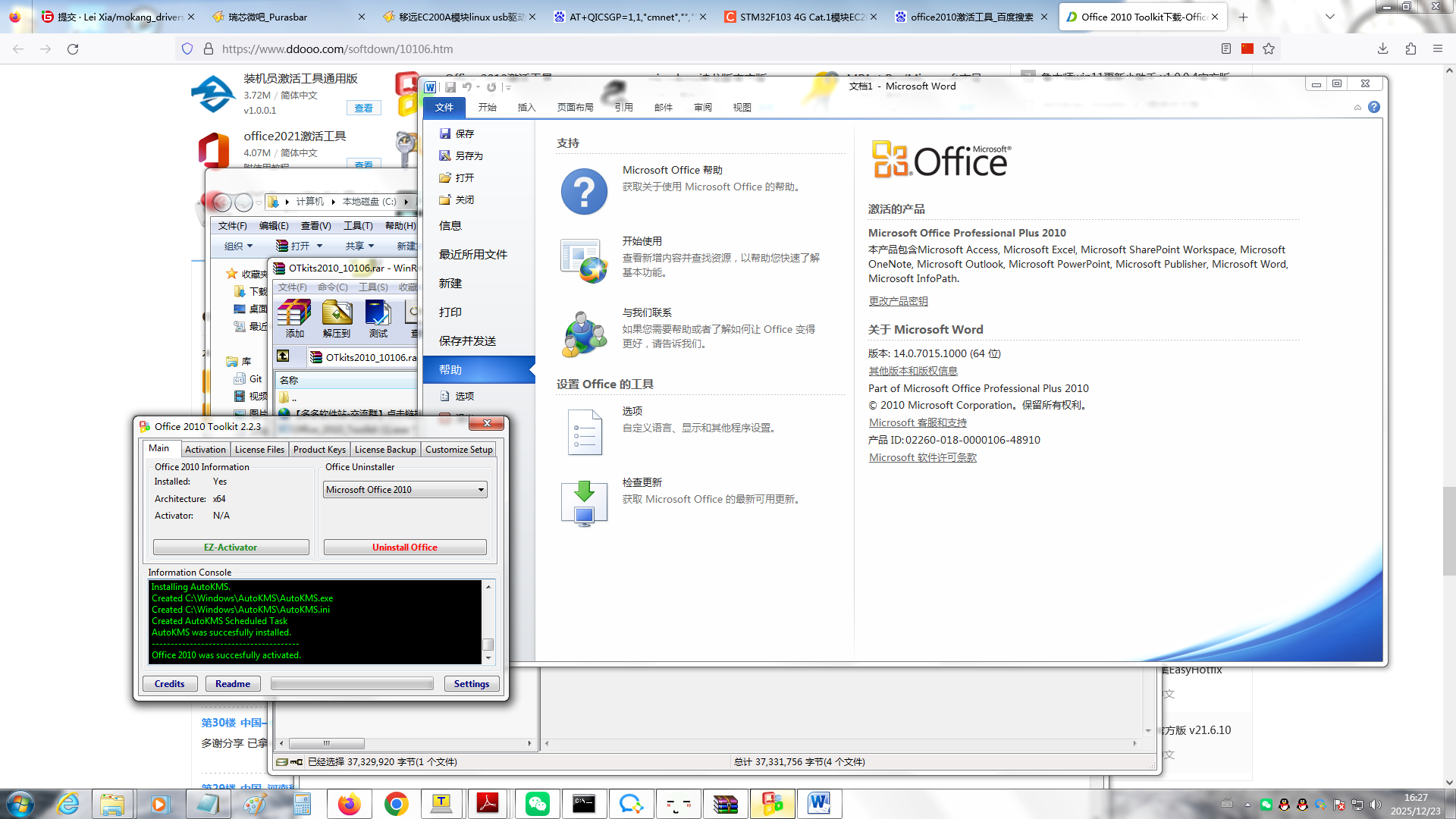Switch to the Activation tab in Toolkit
The height and width of the screenshot is (819, 1456).
[205, 450]
